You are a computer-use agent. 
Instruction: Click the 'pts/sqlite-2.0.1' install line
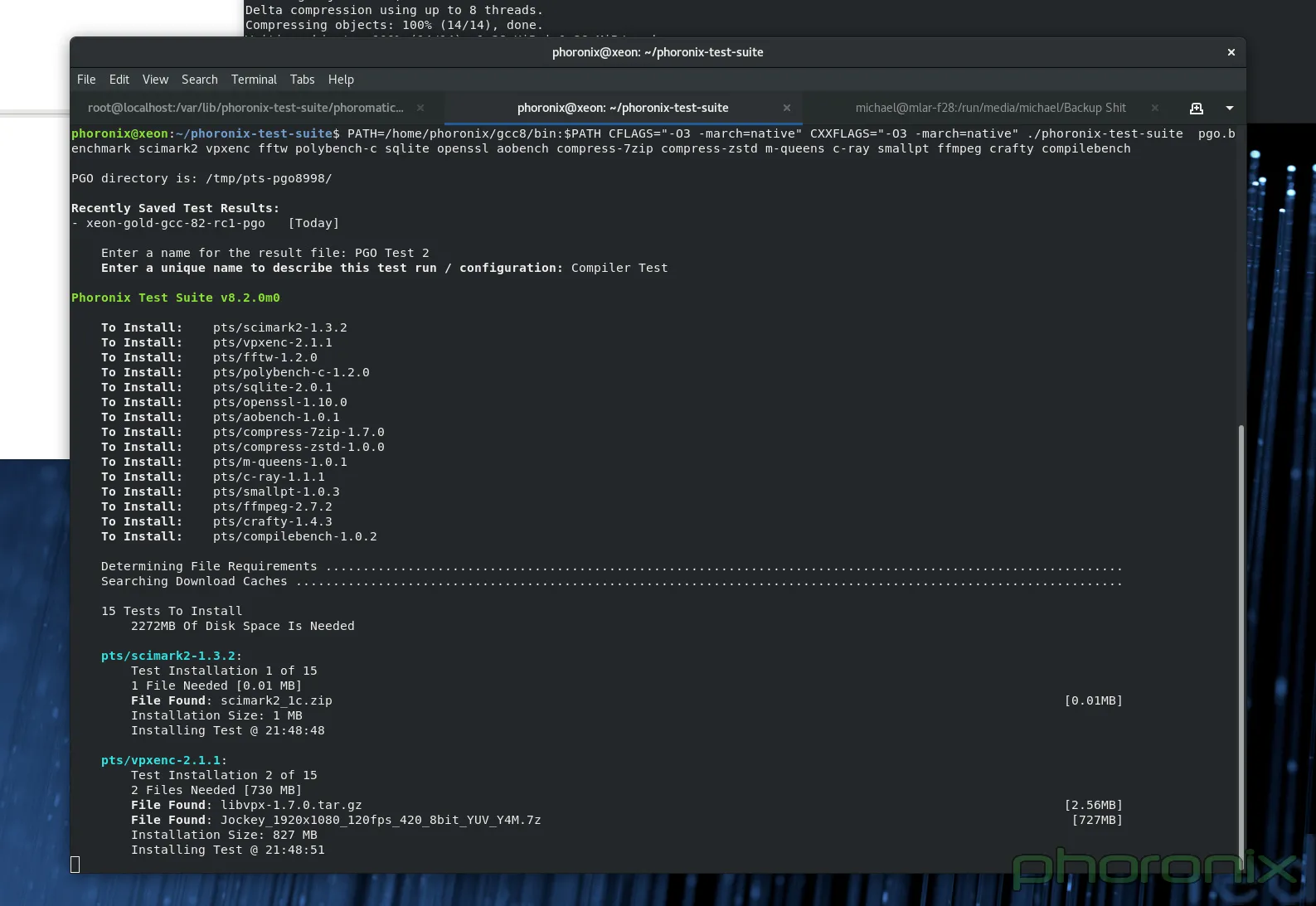[x=216, y=387]
